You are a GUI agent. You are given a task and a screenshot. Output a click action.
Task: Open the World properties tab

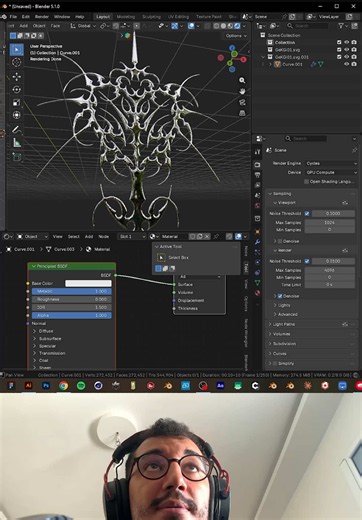point(257,206)
